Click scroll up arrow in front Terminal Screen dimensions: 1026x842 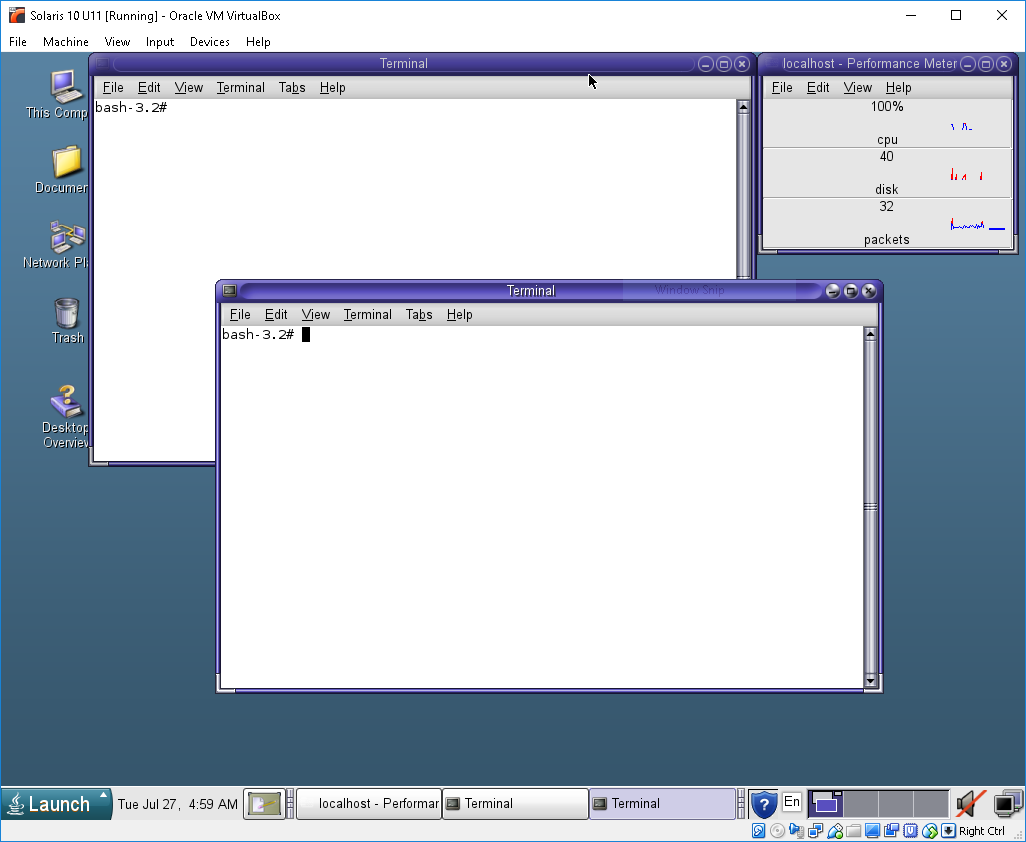click(x=870, y=334)
